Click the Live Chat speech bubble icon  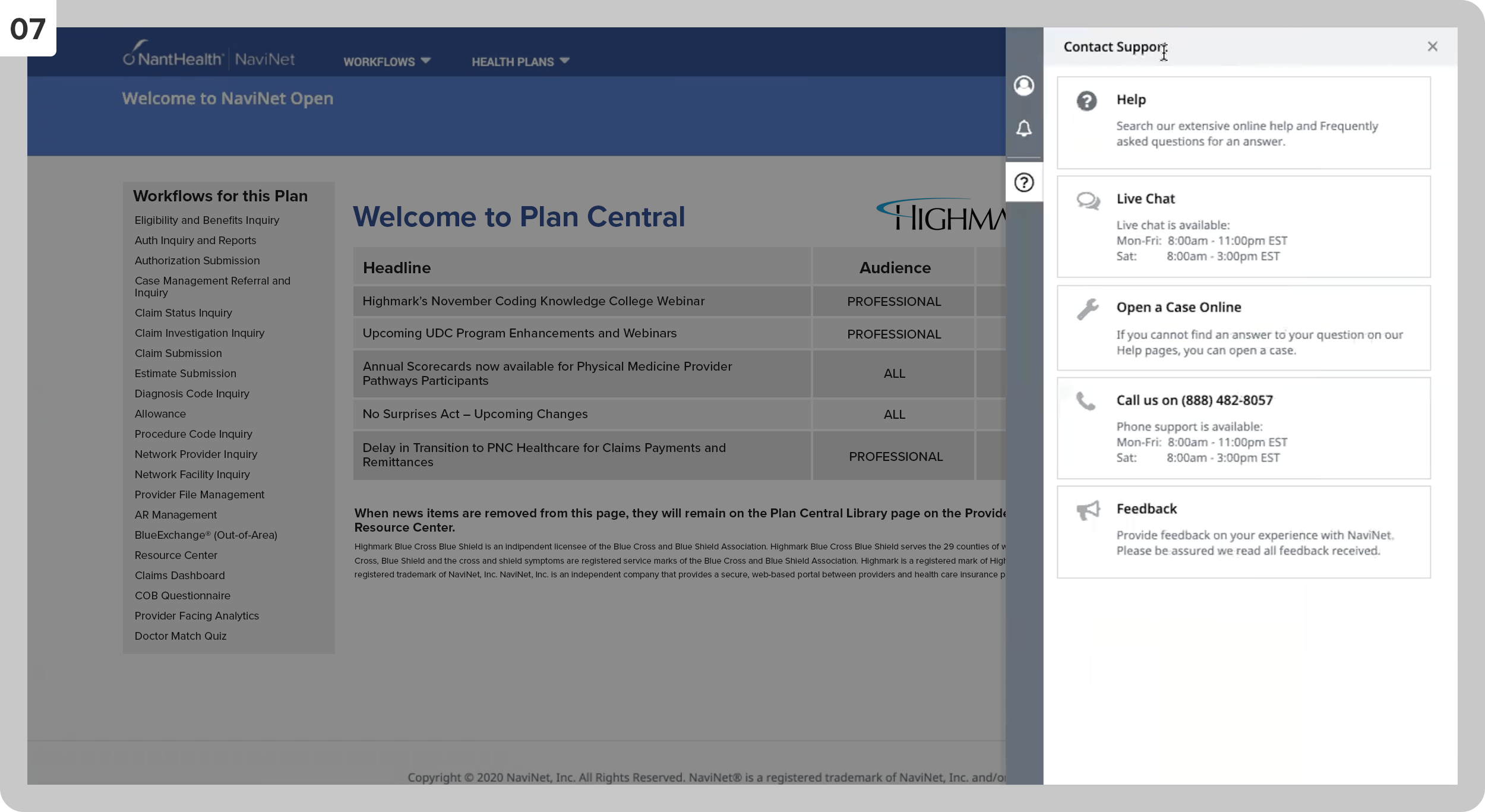pos(1088,201)
